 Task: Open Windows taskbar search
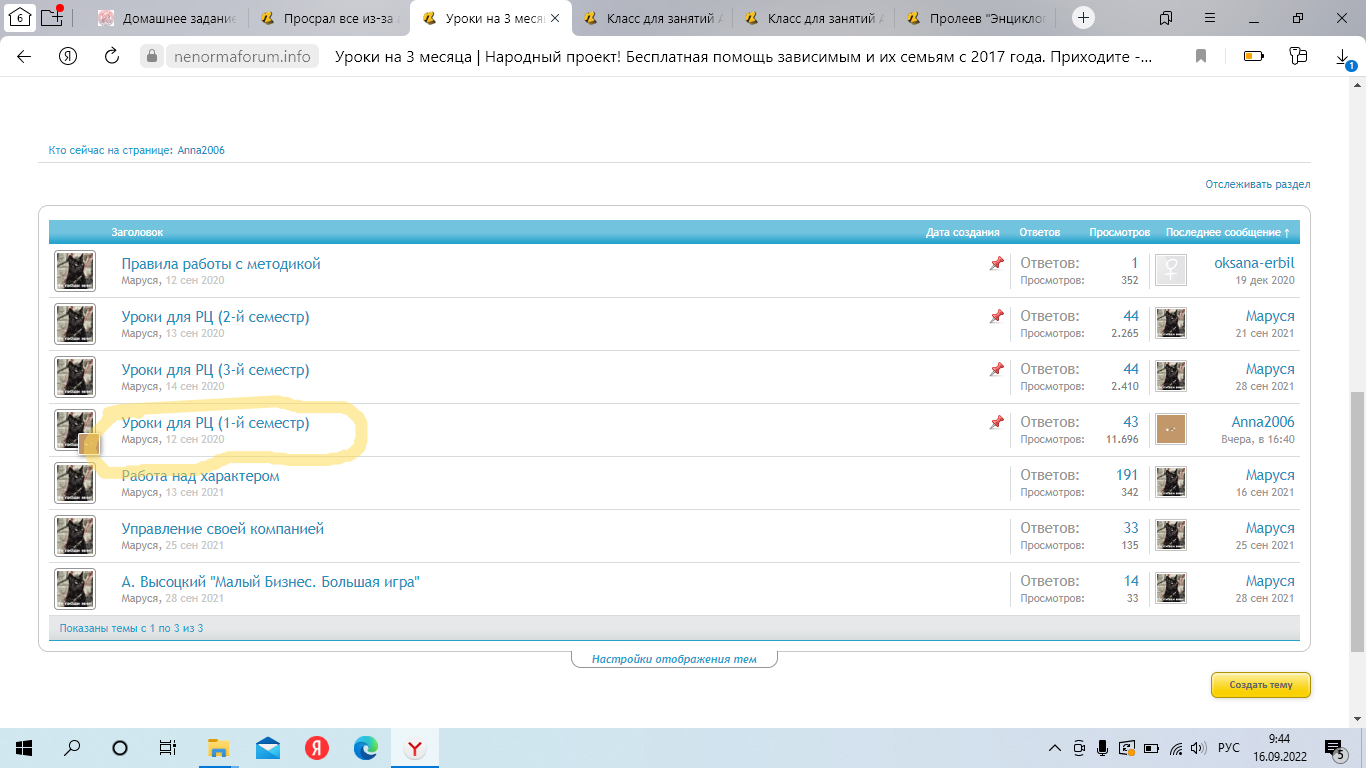72,748
